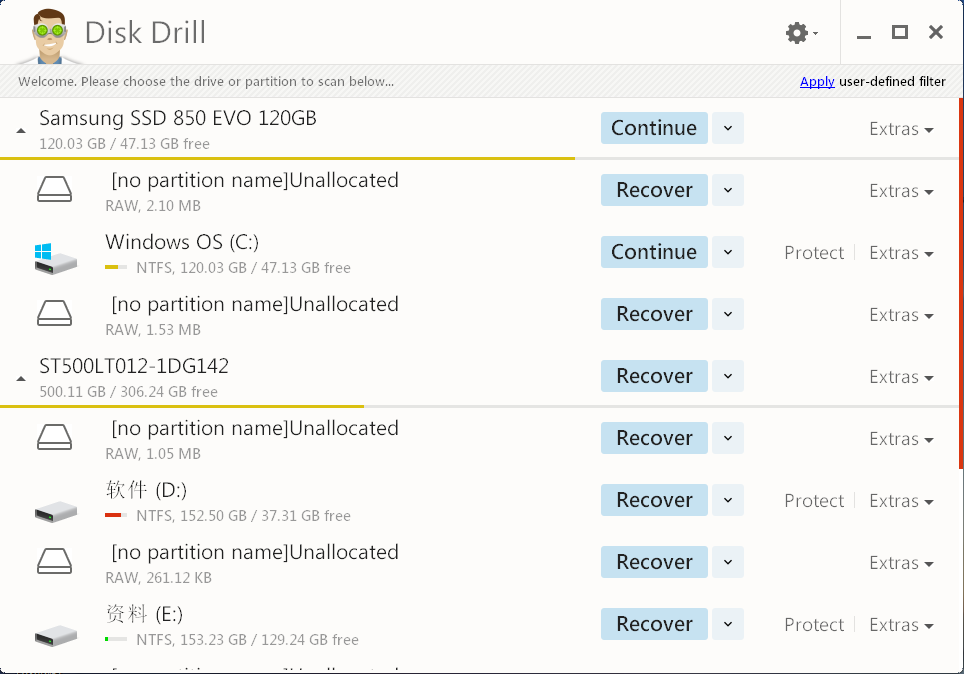Open recovery options arrow for 资料 (E:)
This screenshot has height=674, width=964.
coord(728,624)
